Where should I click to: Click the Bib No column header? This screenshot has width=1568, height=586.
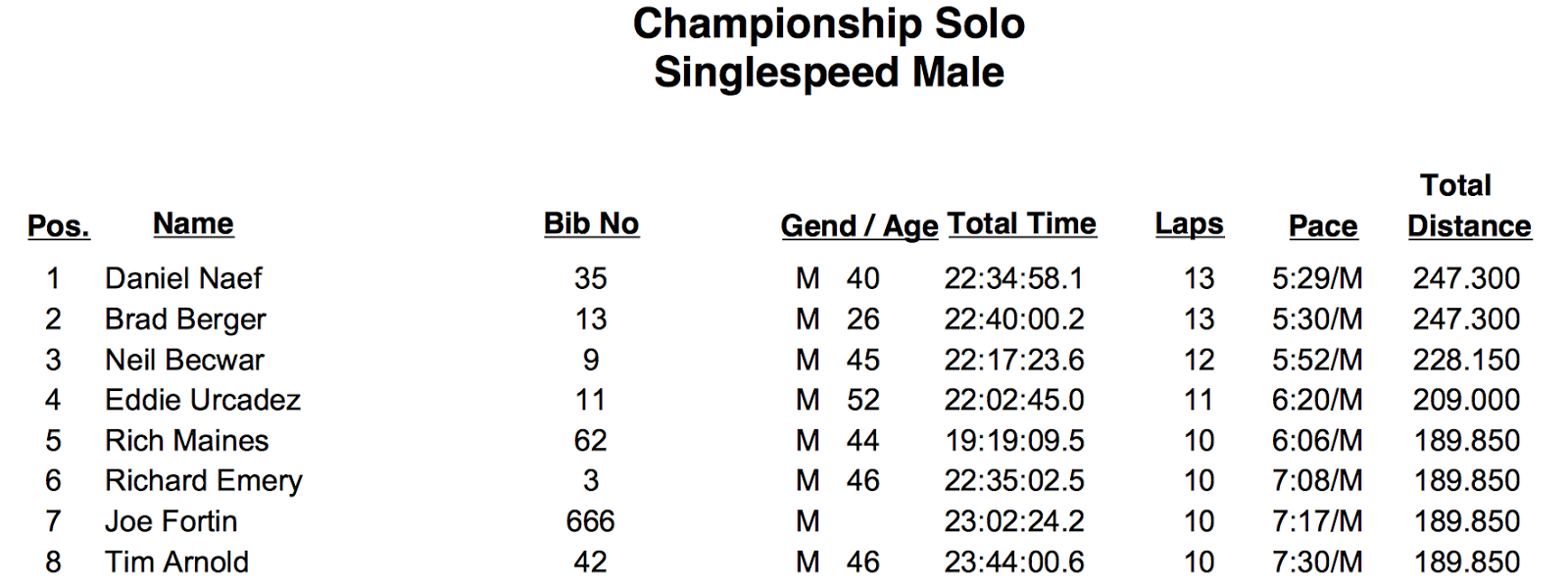[x=591, y=223]
